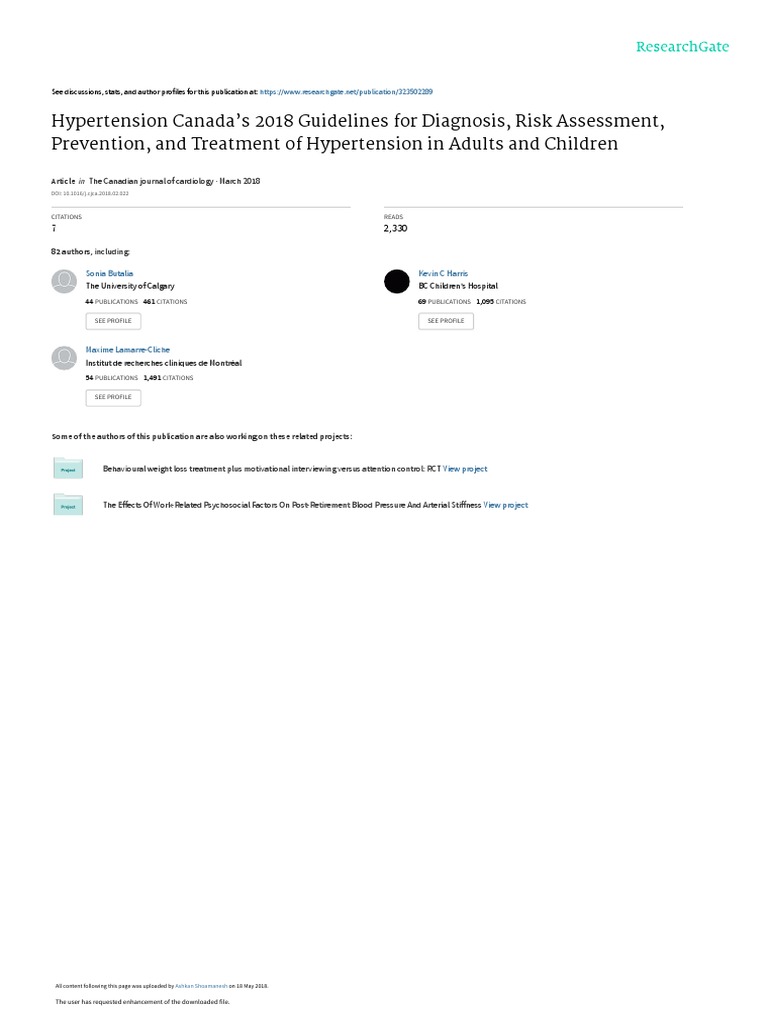Screen dimensions: 768x1024
Task: Click the Reads count 2,330
Action: [x=397, y=229]
